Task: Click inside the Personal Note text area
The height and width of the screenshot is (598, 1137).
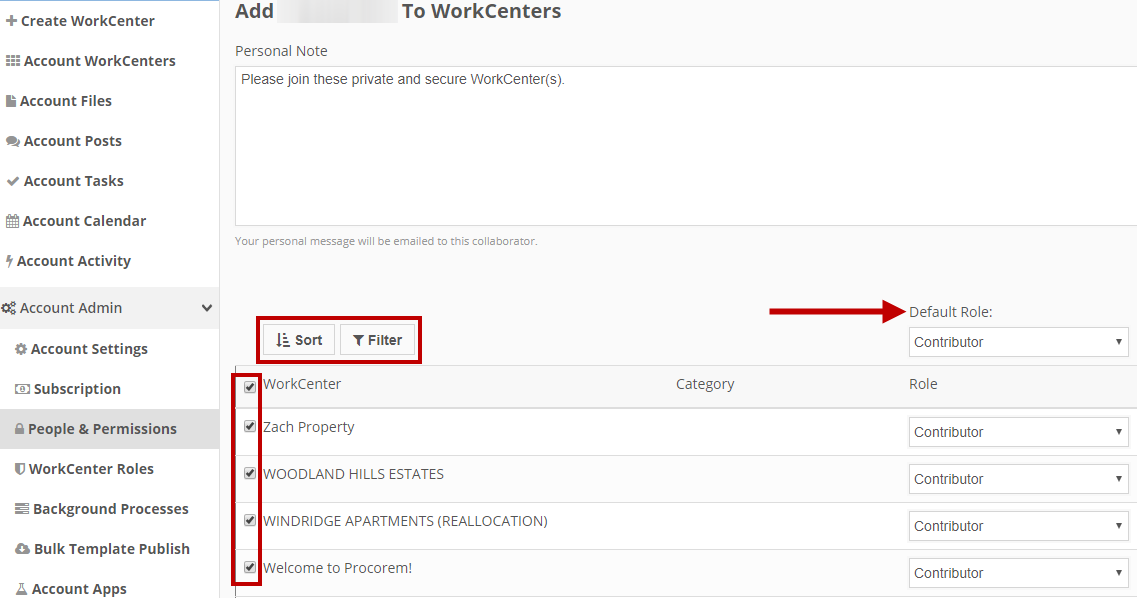Action: point(686,146)
